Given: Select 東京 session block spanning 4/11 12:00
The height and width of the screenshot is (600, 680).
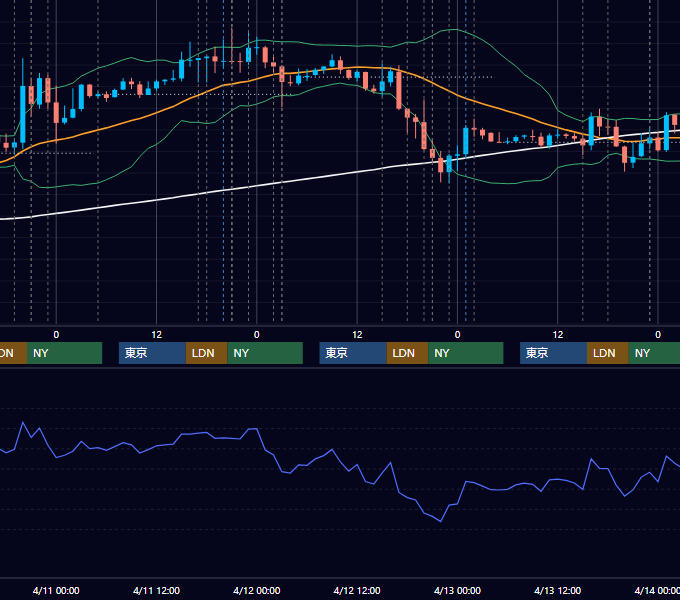Looking at the screenshot, I should [x=152, y=353].
